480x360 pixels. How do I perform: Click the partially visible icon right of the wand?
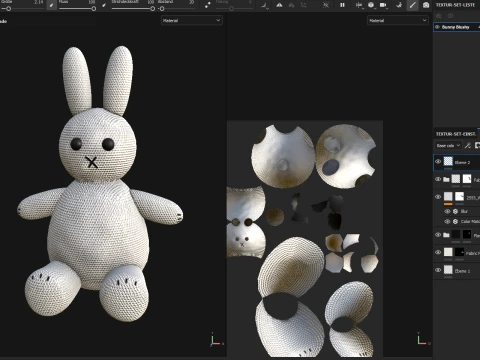click(x=477, y=145)
